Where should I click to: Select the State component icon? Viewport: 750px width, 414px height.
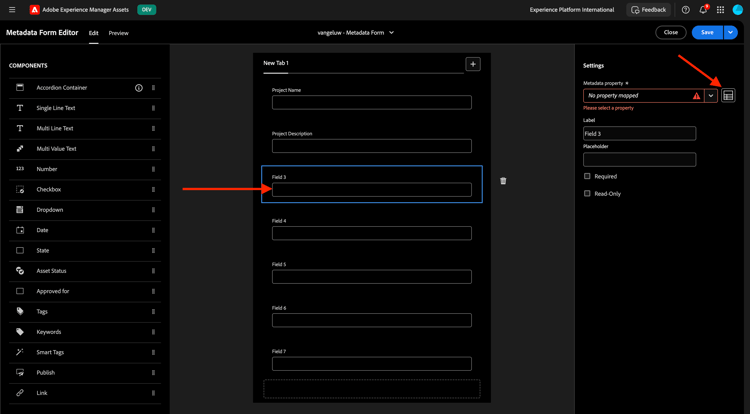20,251
